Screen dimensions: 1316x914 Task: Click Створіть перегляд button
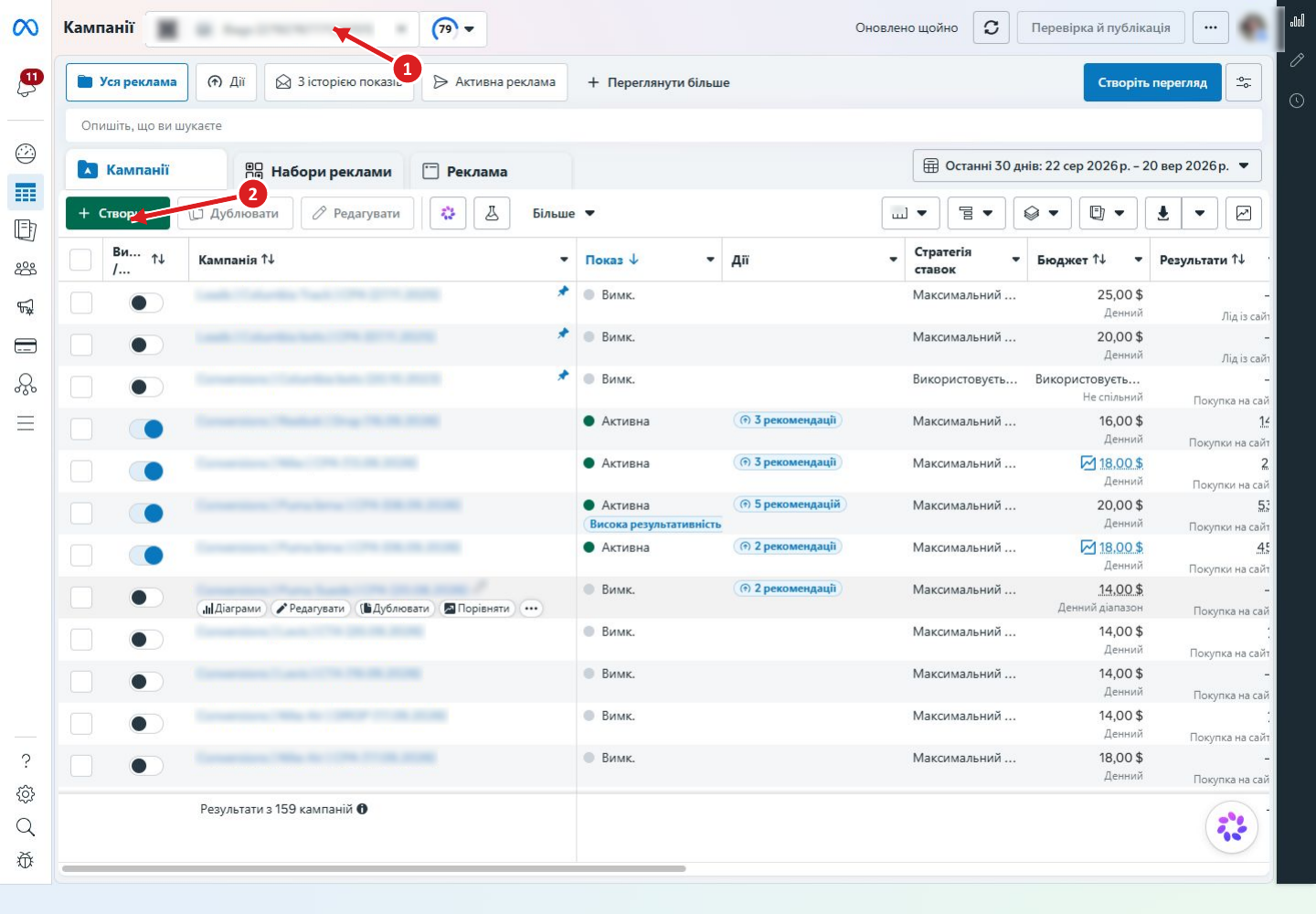coord(1151,82)
